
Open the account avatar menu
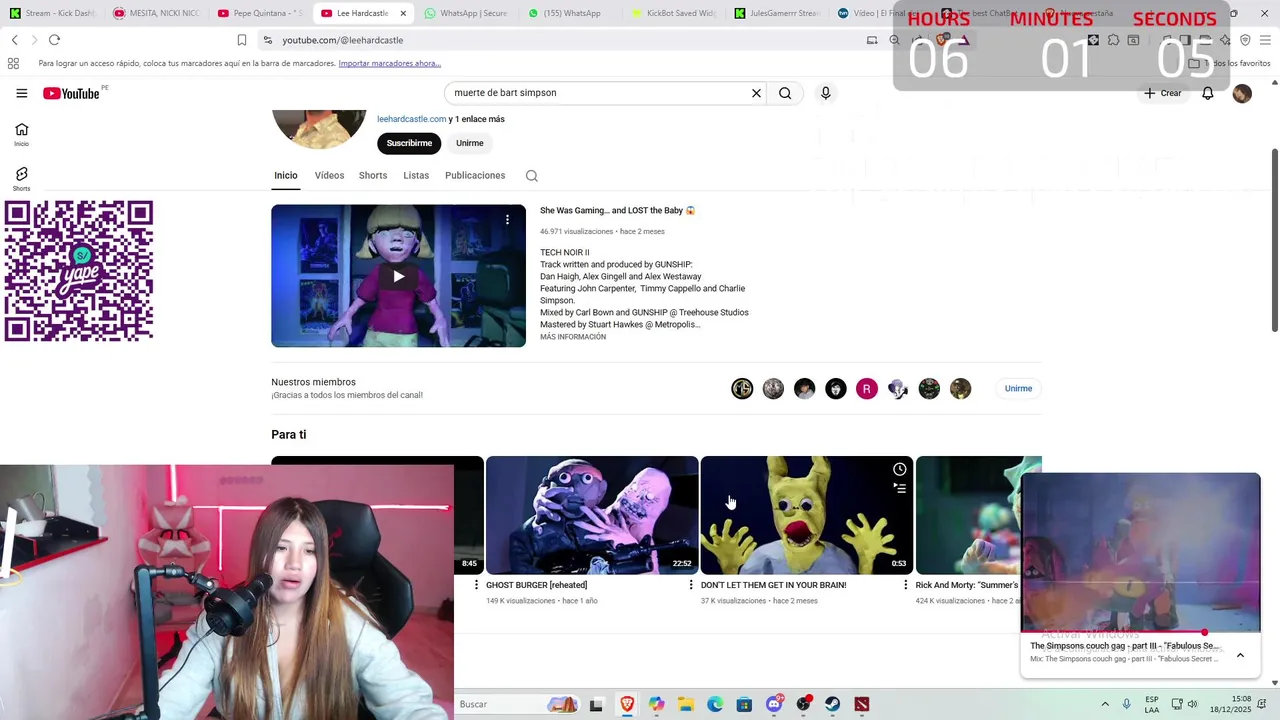coord(1242,93)
